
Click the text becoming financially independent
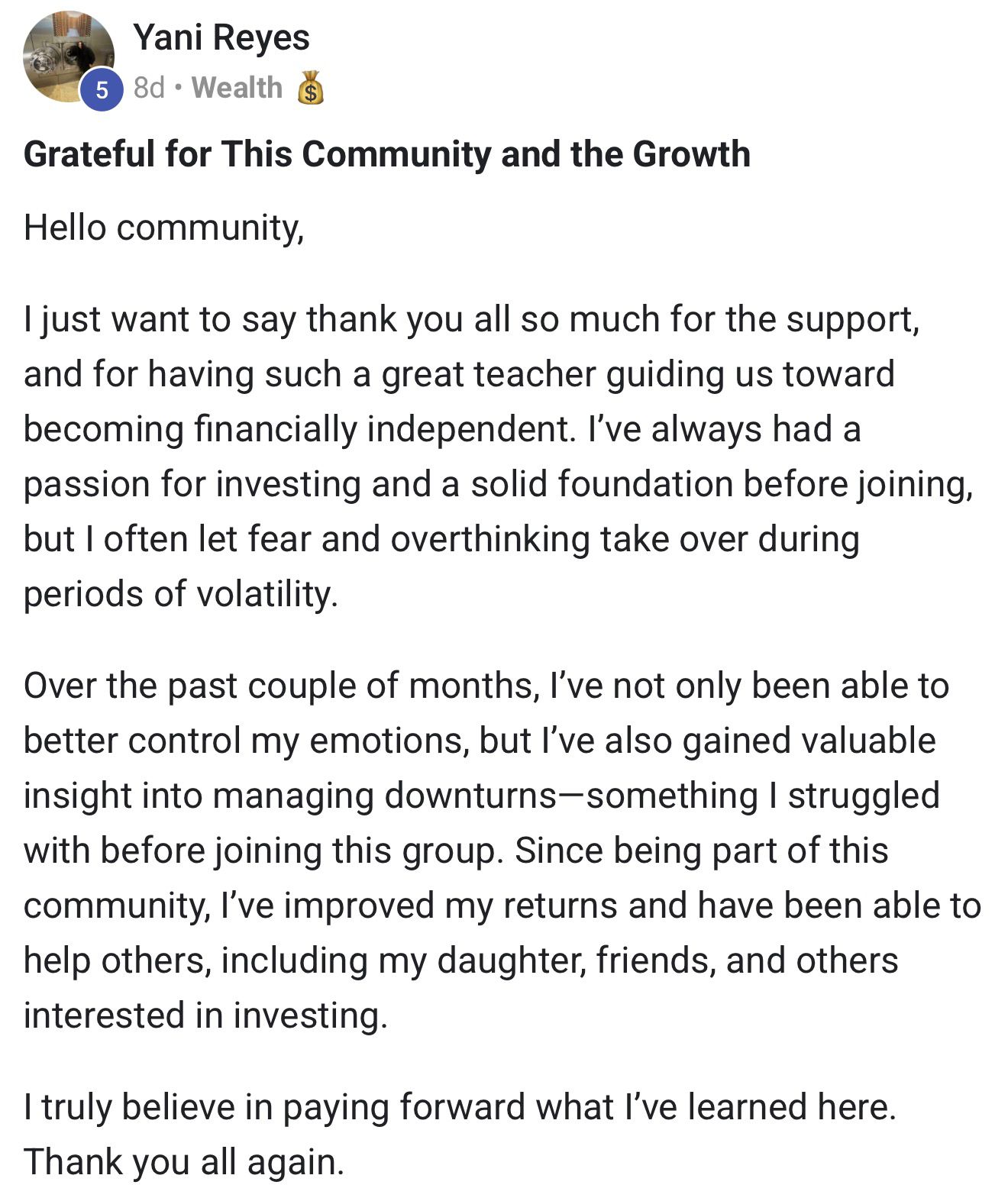coord(298,429)
